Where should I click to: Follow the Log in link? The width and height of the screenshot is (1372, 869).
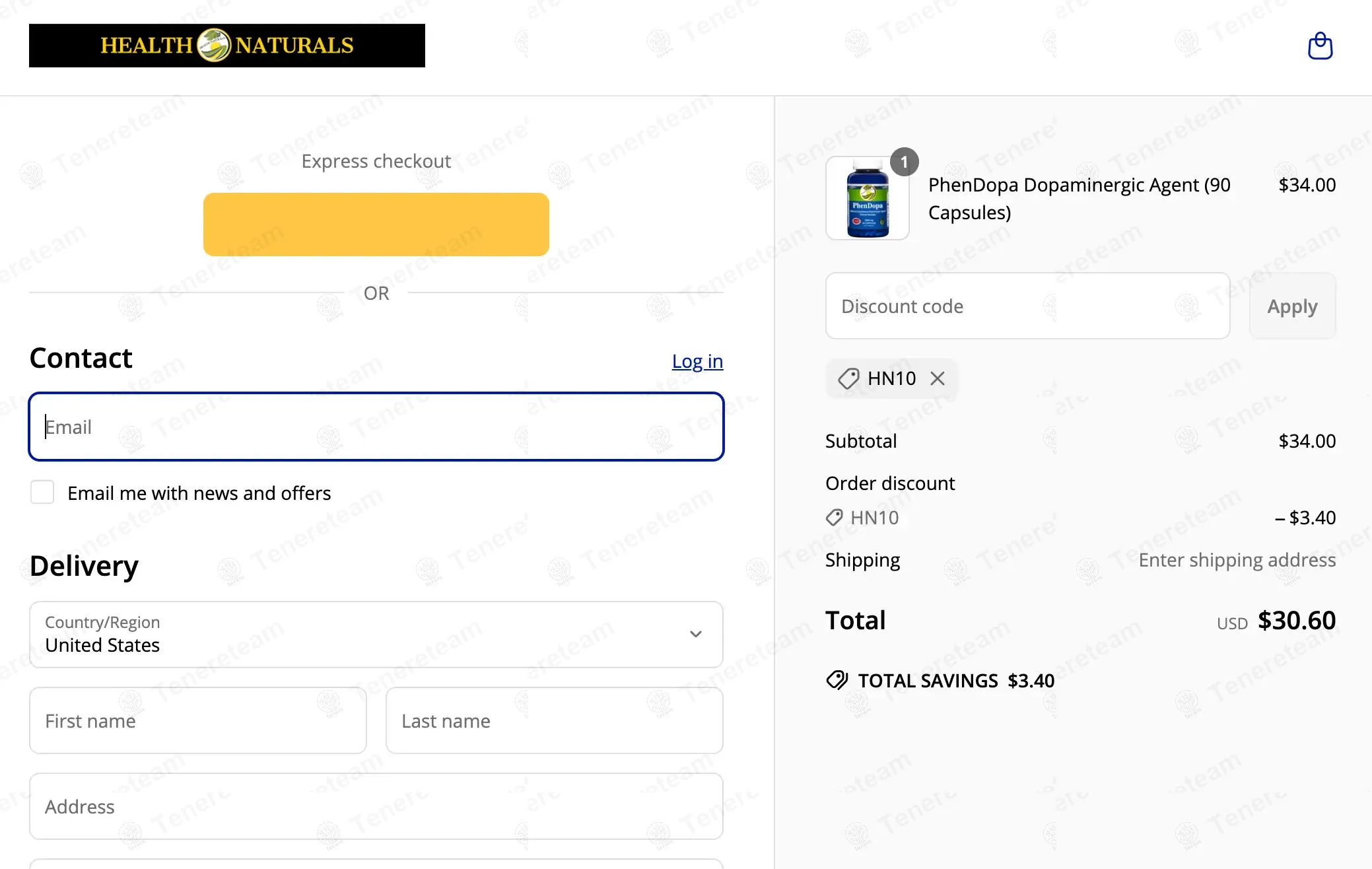pos(697,361)
